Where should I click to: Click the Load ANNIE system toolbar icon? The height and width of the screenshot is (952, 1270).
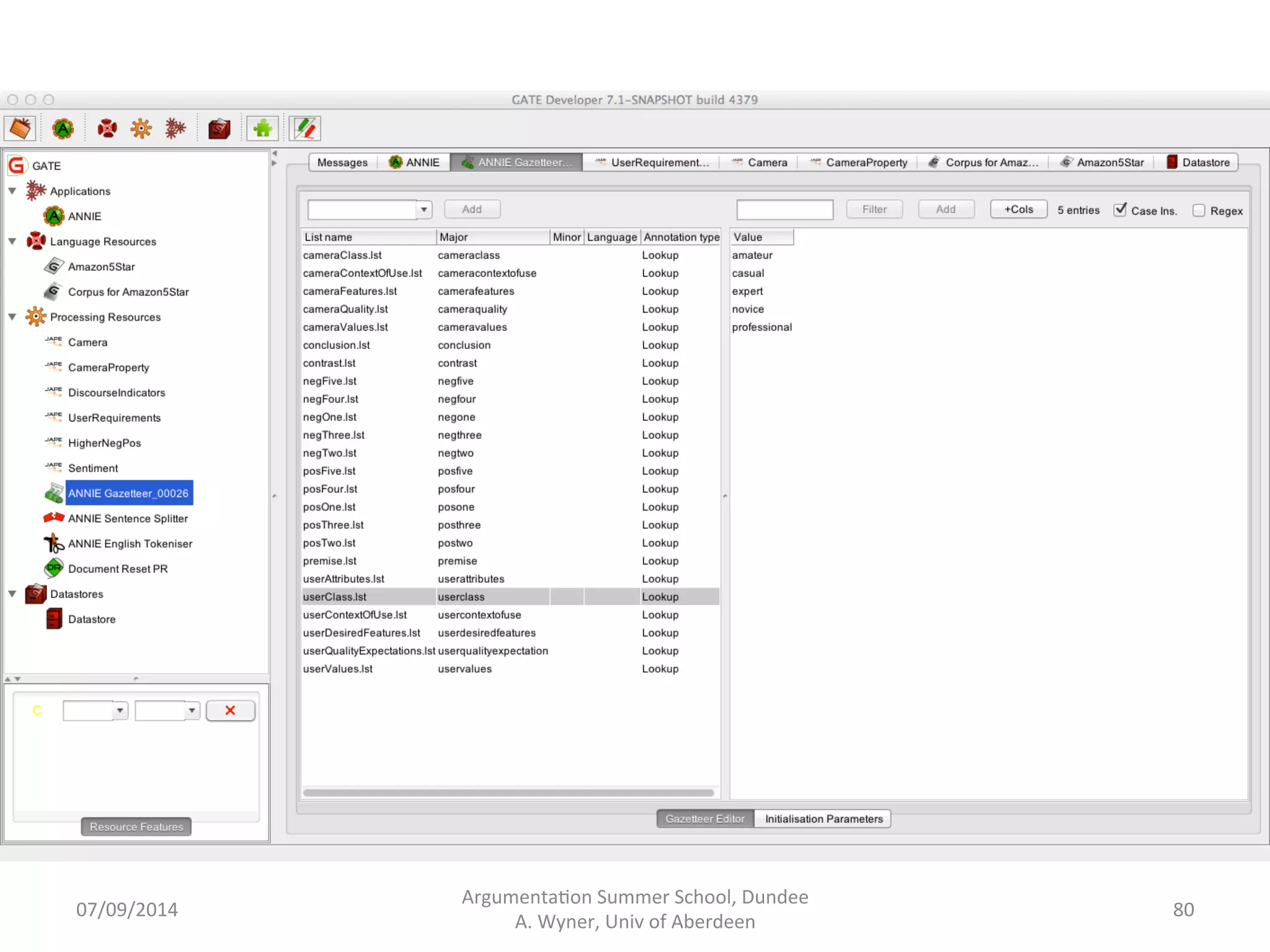[63, 128]
